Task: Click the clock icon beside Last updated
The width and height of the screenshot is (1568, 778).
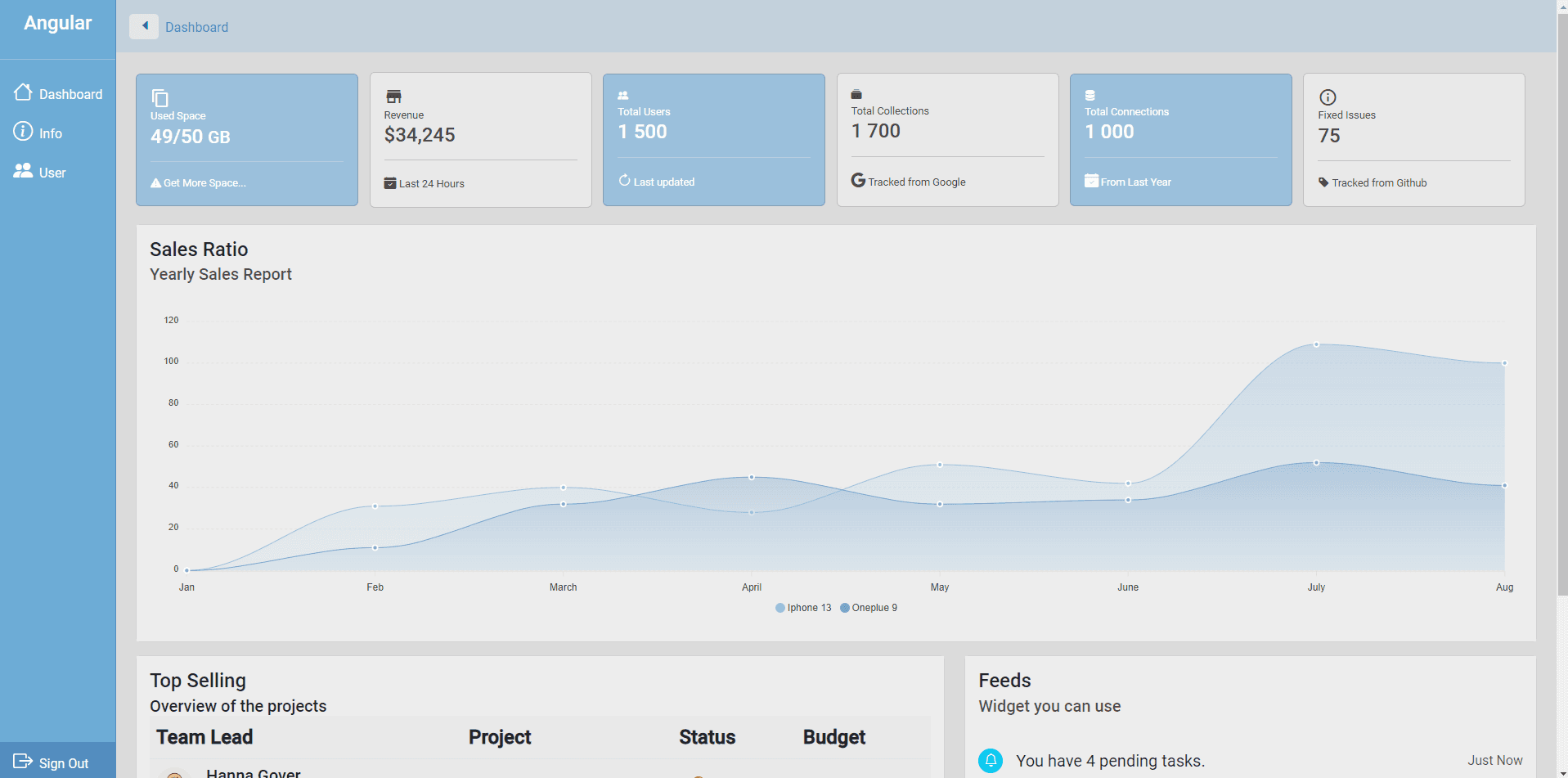Action: pyautogui.click(x=624, y=181)
